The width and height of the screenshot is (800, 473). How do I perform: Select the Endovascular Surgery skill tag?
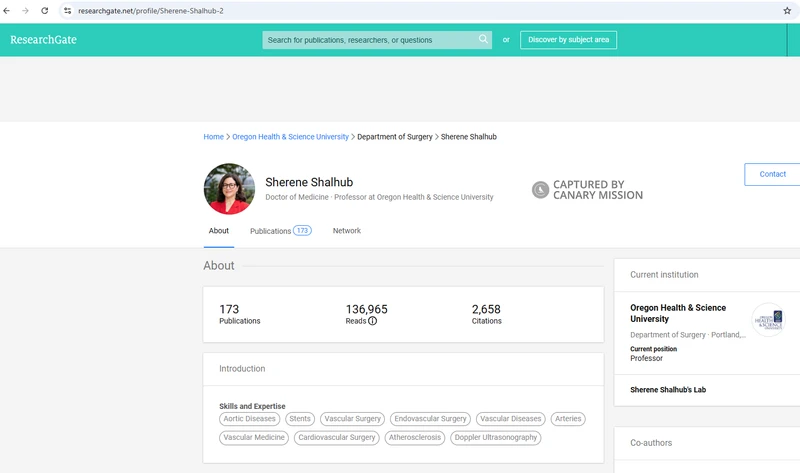pyautogui.click(x=430, y=419)
